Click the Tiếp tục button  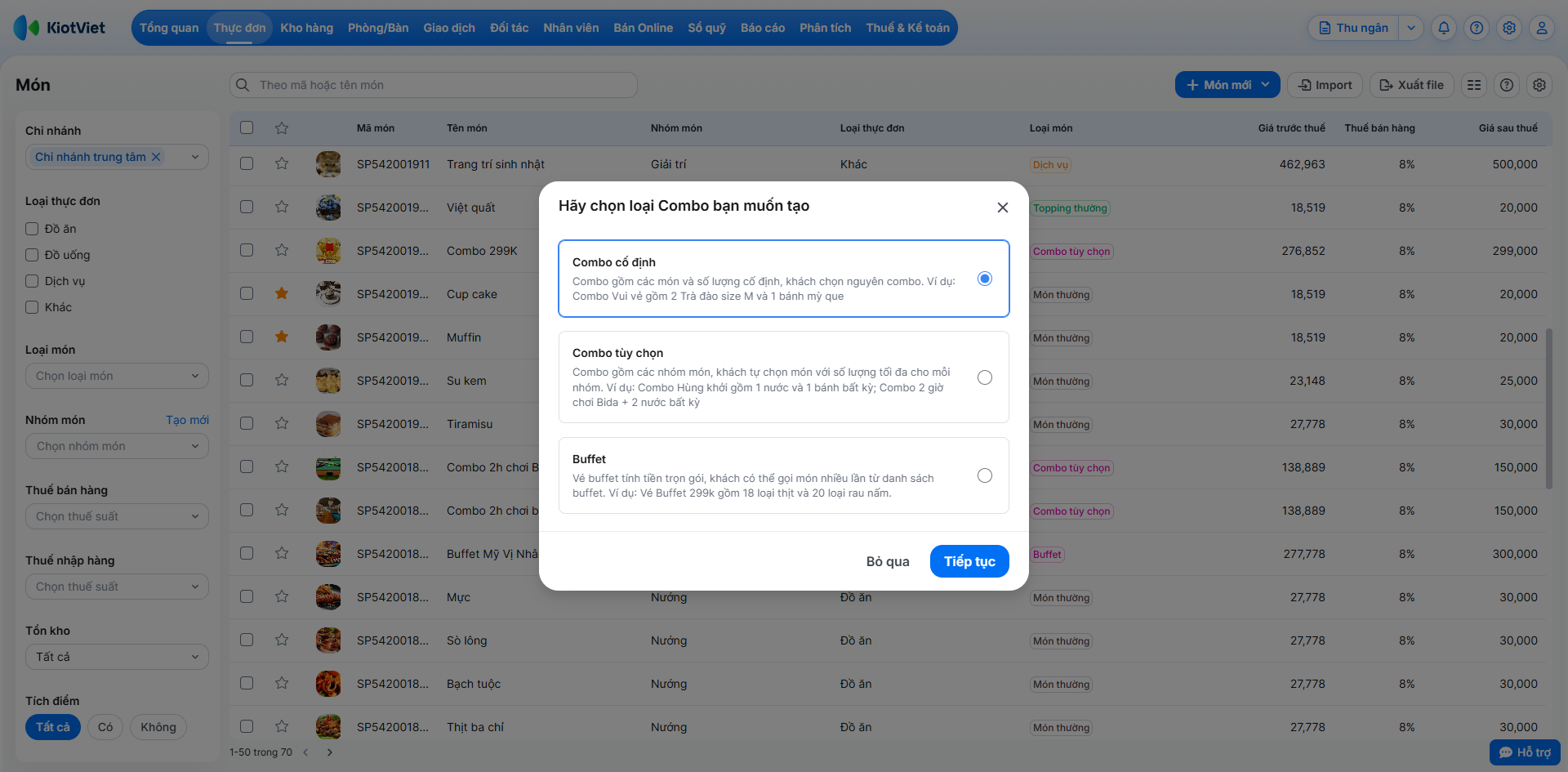click(969, 561)
